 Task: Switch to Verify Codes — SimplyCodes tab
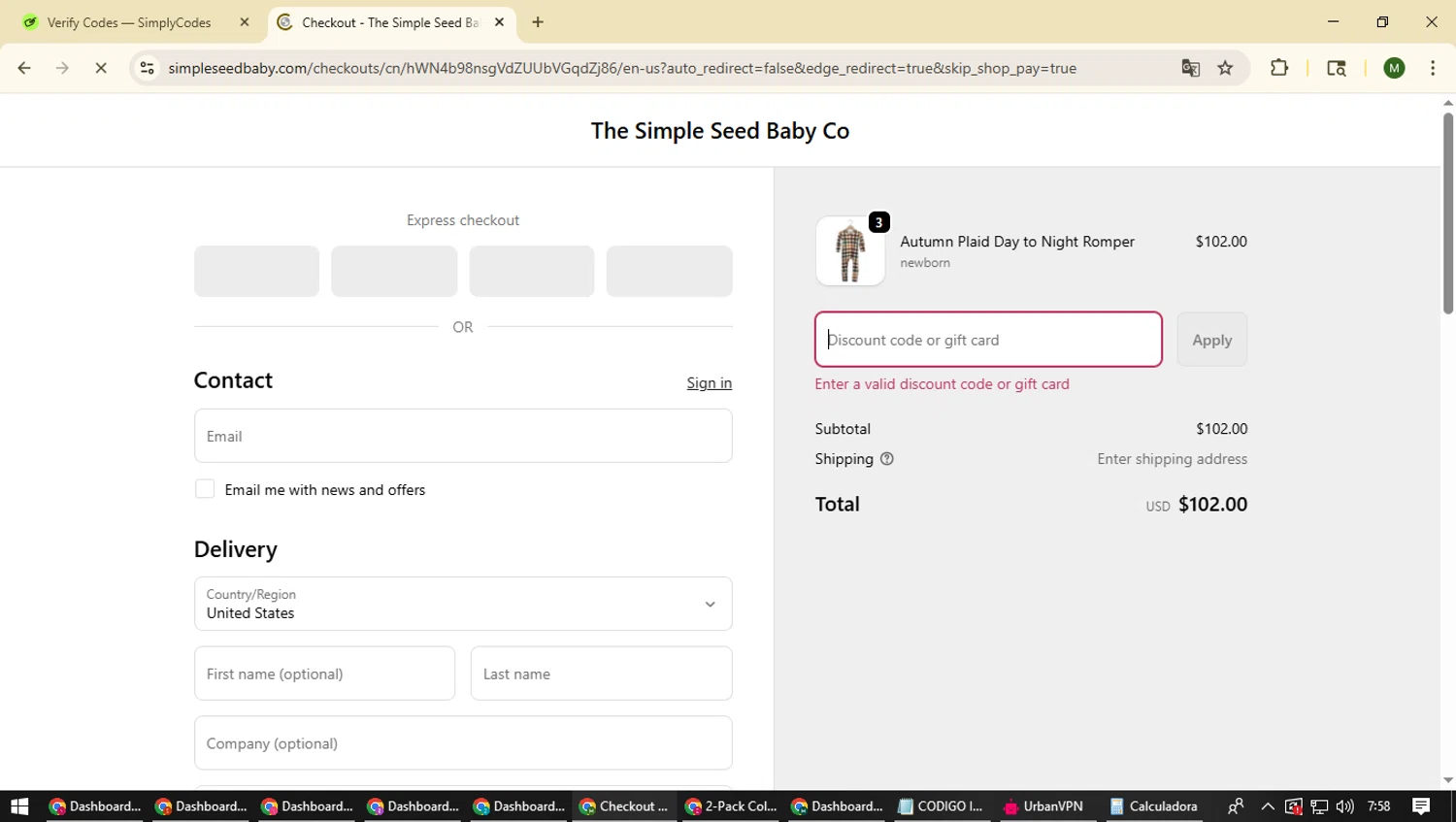click(x=135, y=22)
